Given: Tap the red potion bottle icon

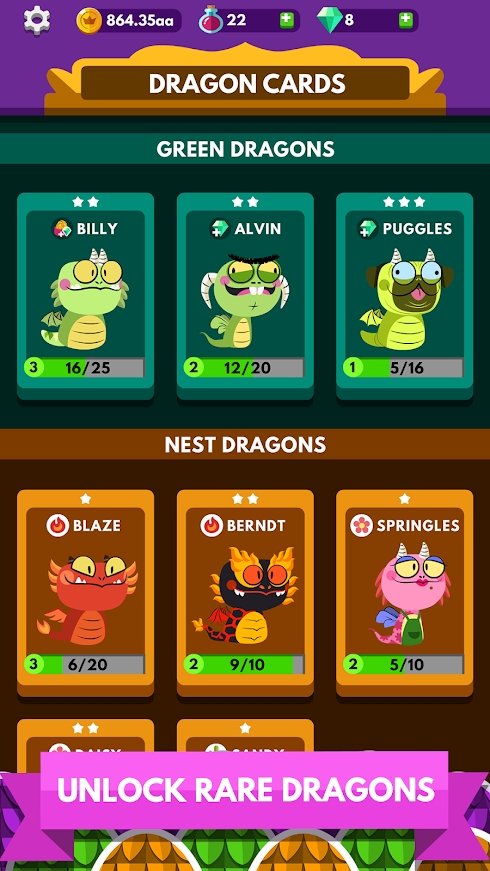Looking at the screenshot, I should [211, 21].
